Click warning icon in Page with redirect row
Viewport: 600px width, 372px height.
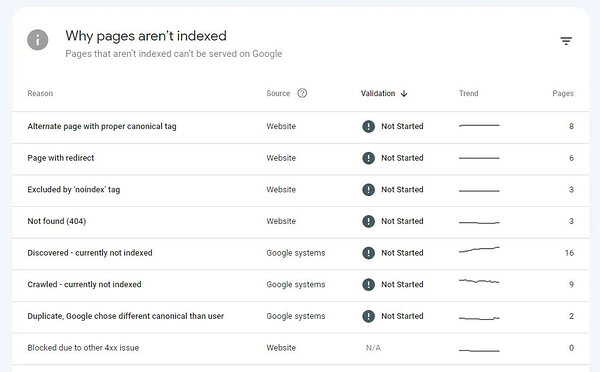click(368, 158)
